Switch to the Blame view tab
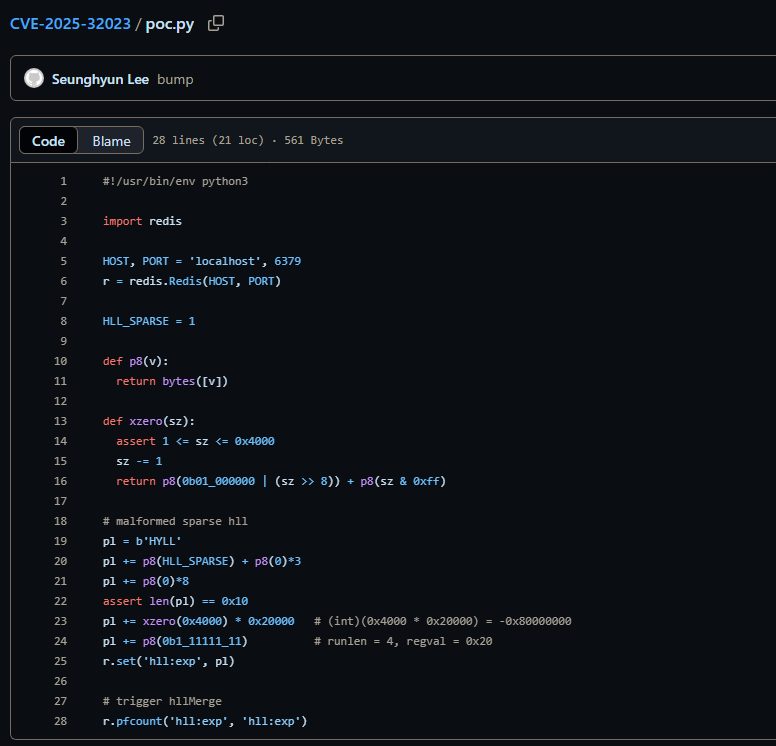Image resolution: width=776 pixels, height=746 pixels. tap(111, 141)
